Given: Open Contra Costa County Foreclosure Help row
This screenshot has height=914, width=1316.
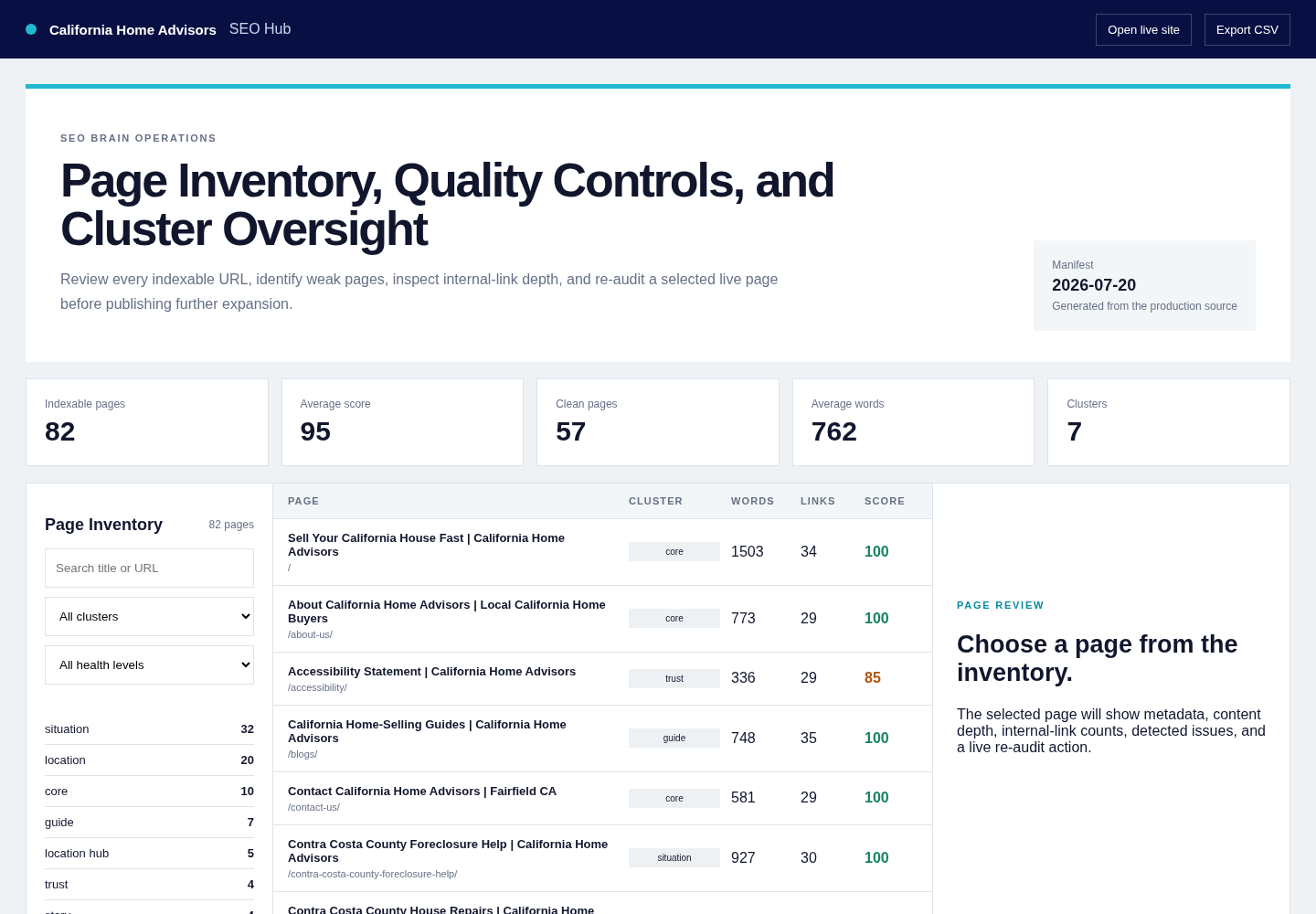Looking at the screenshot, I should 602,858.
